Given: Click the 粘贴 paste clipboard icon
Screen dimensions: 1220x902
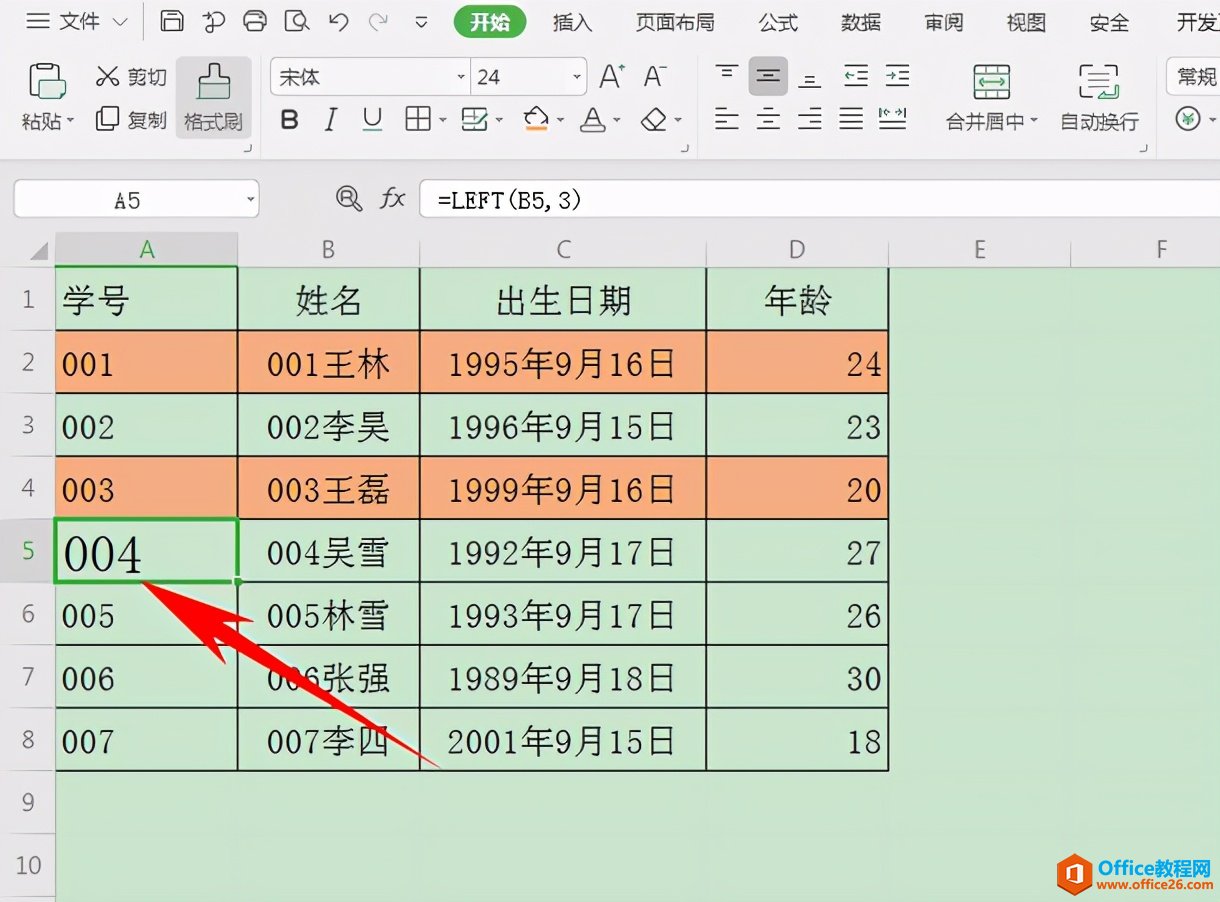Looking at the screenshot, I should 47,81.
